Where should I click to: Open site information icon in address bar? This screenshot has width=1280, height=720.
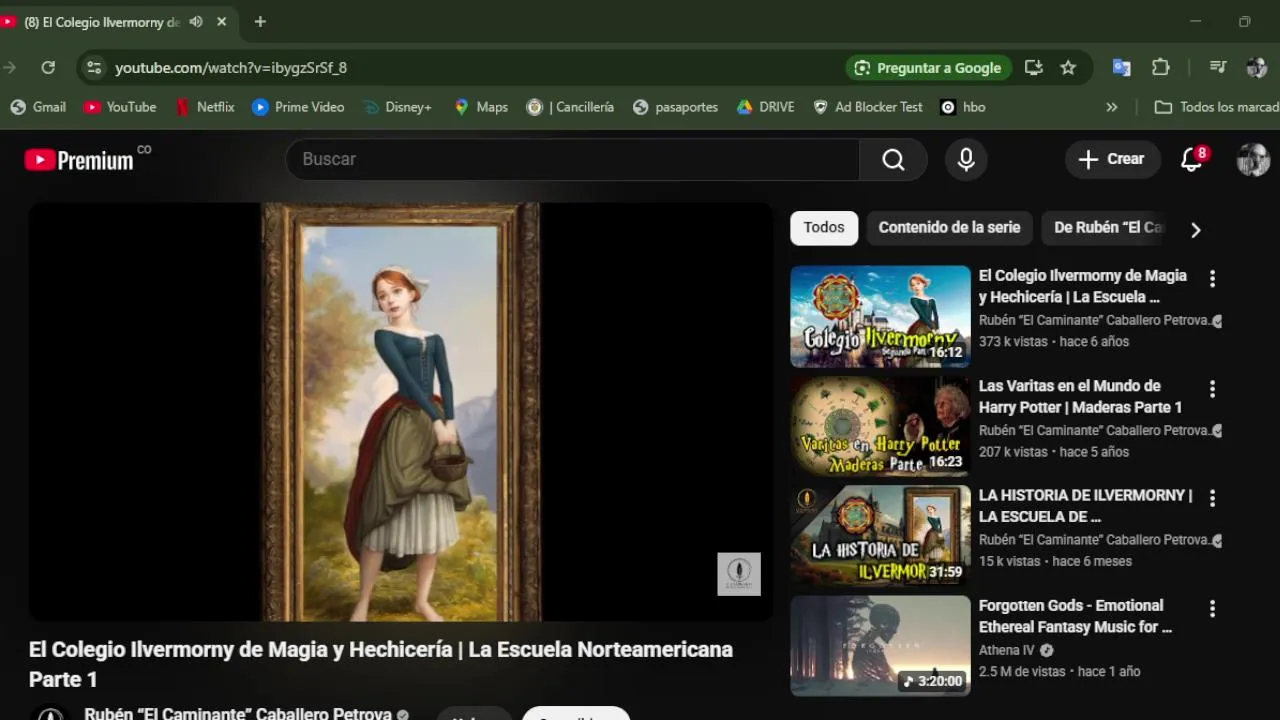pos(94,68)
